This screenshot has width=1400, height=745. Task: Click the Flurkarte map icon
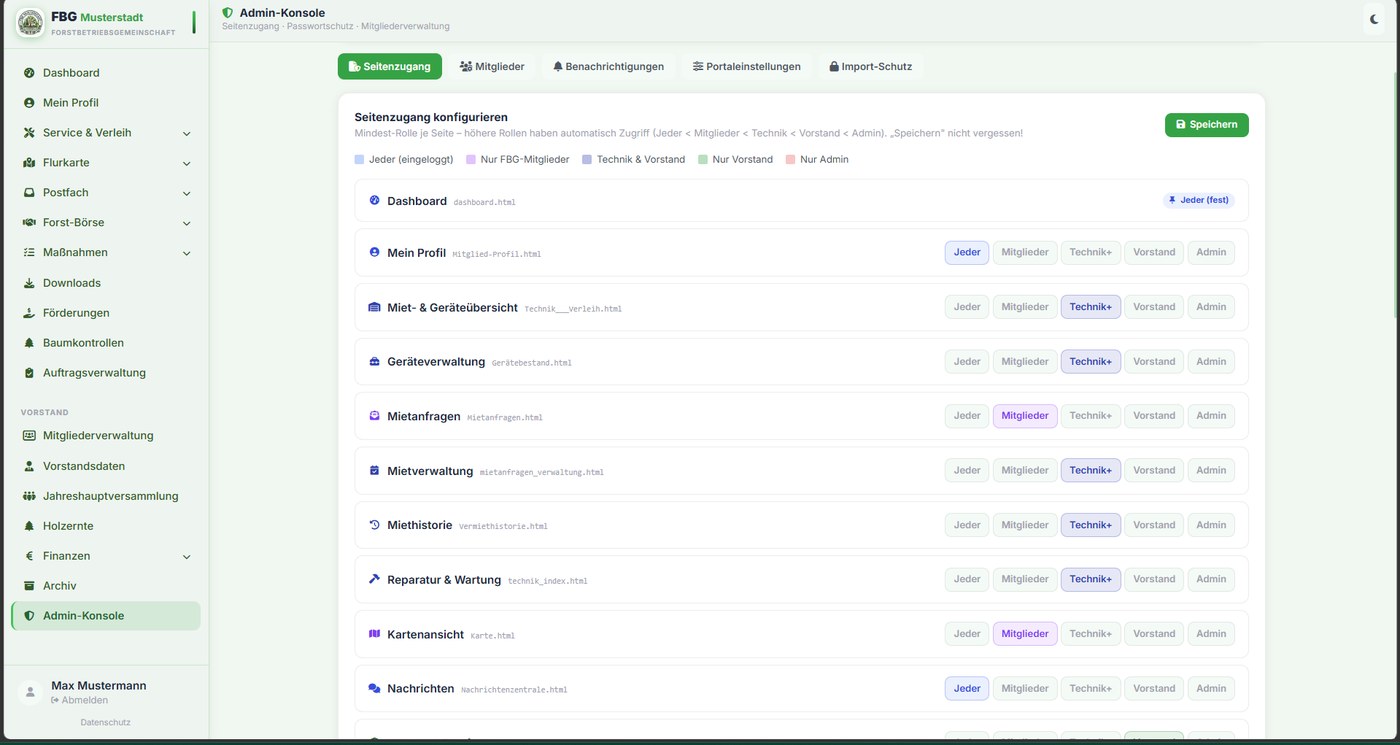(29, 163)
